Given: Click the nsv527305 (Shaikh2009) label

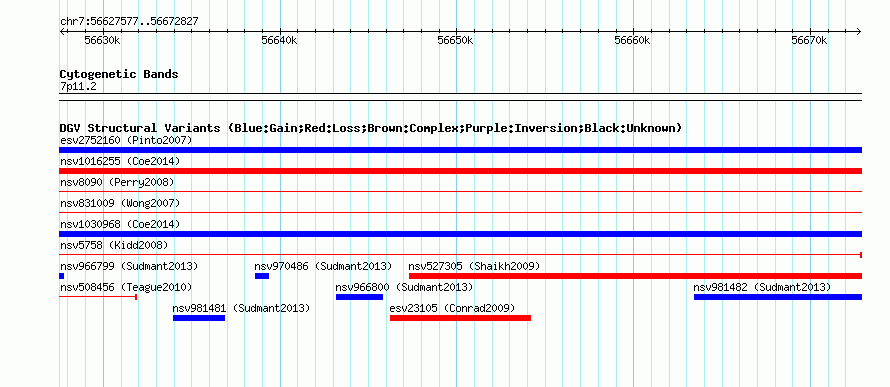Looking at the screenshot, I should [475, 266].
